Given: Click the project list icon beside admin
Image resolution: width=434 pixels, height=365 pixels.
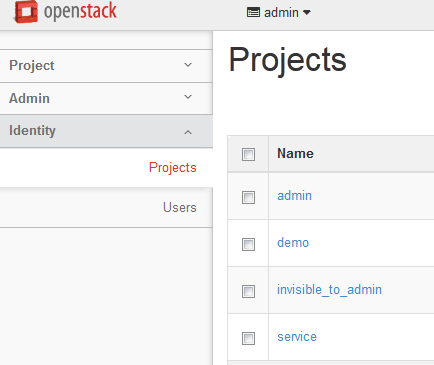Looking at the screenshot, I should pos(253,13).
